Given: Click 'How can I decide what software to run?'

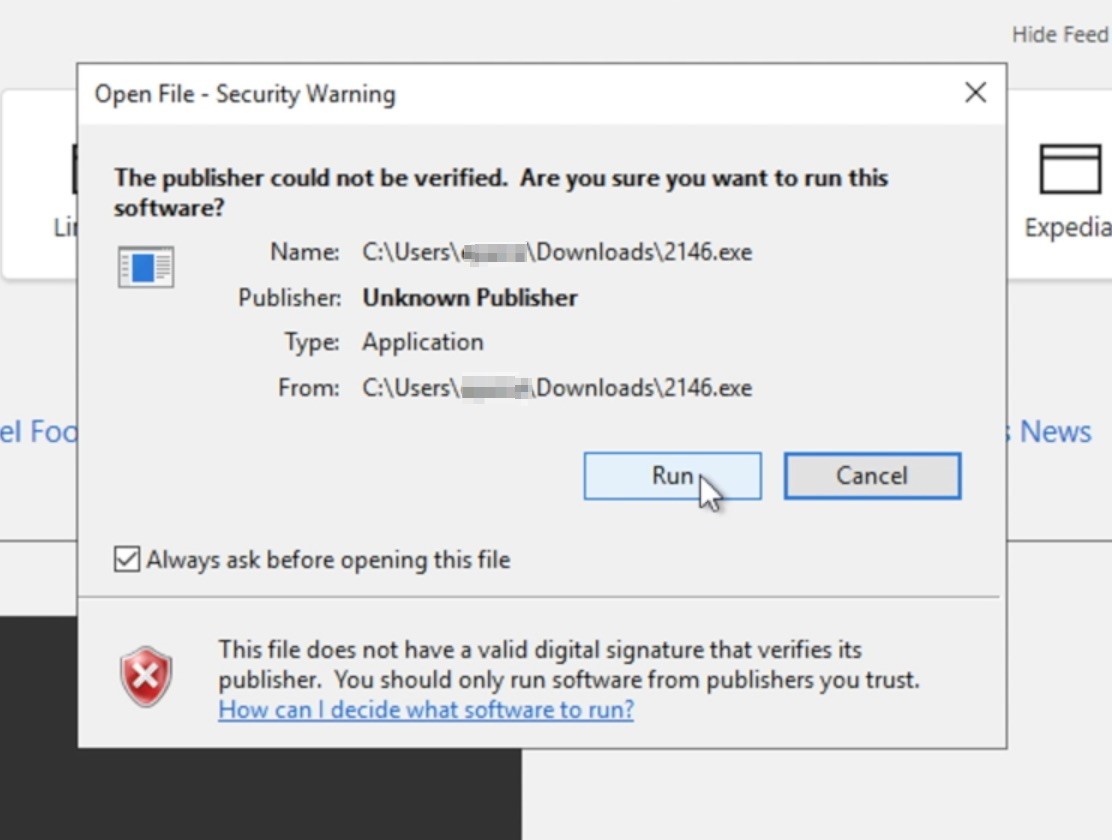Looking at the screenshot, I should click(x=426, y=709).
